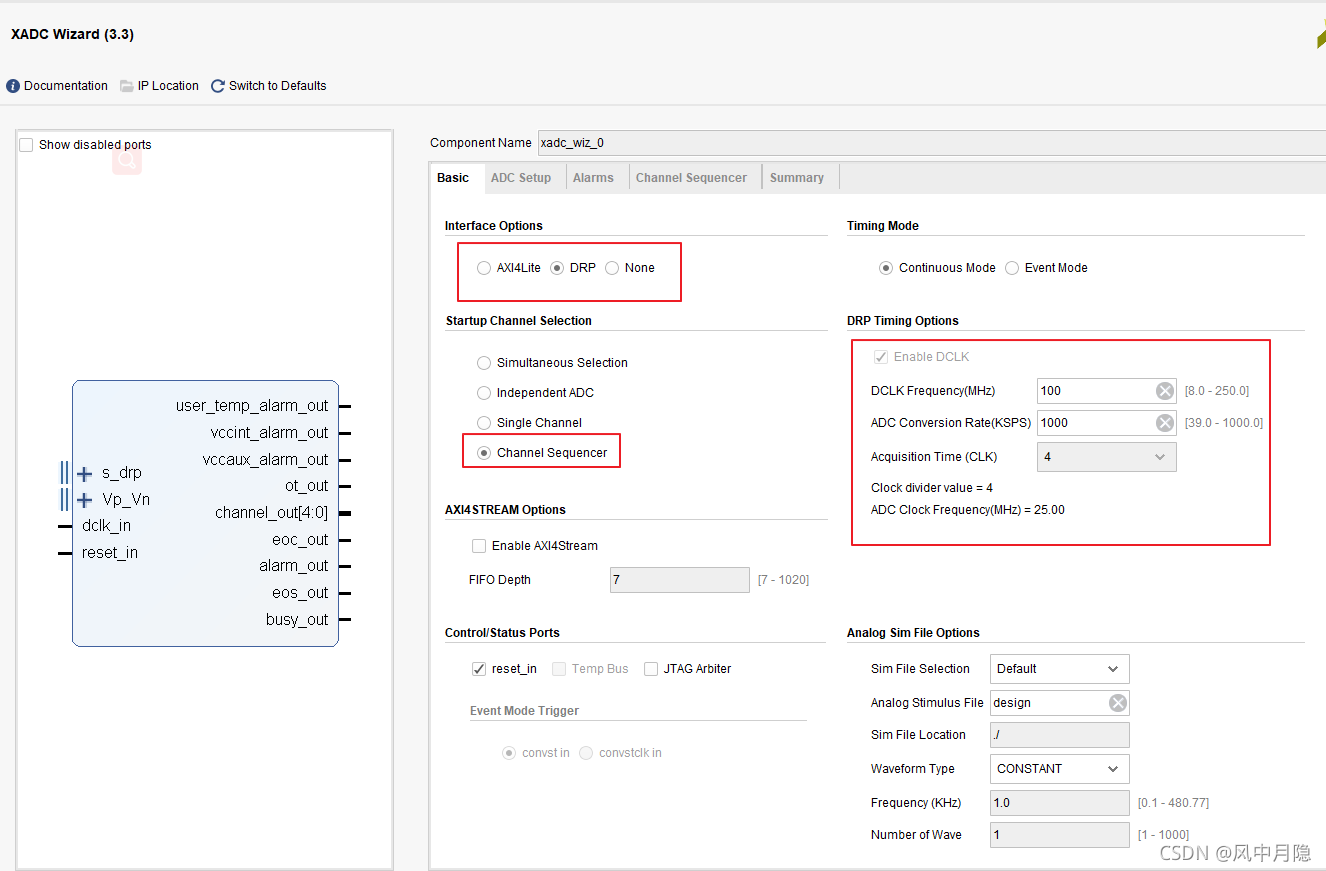Clear the DCLK Frequency field

tap(1165, 391)
